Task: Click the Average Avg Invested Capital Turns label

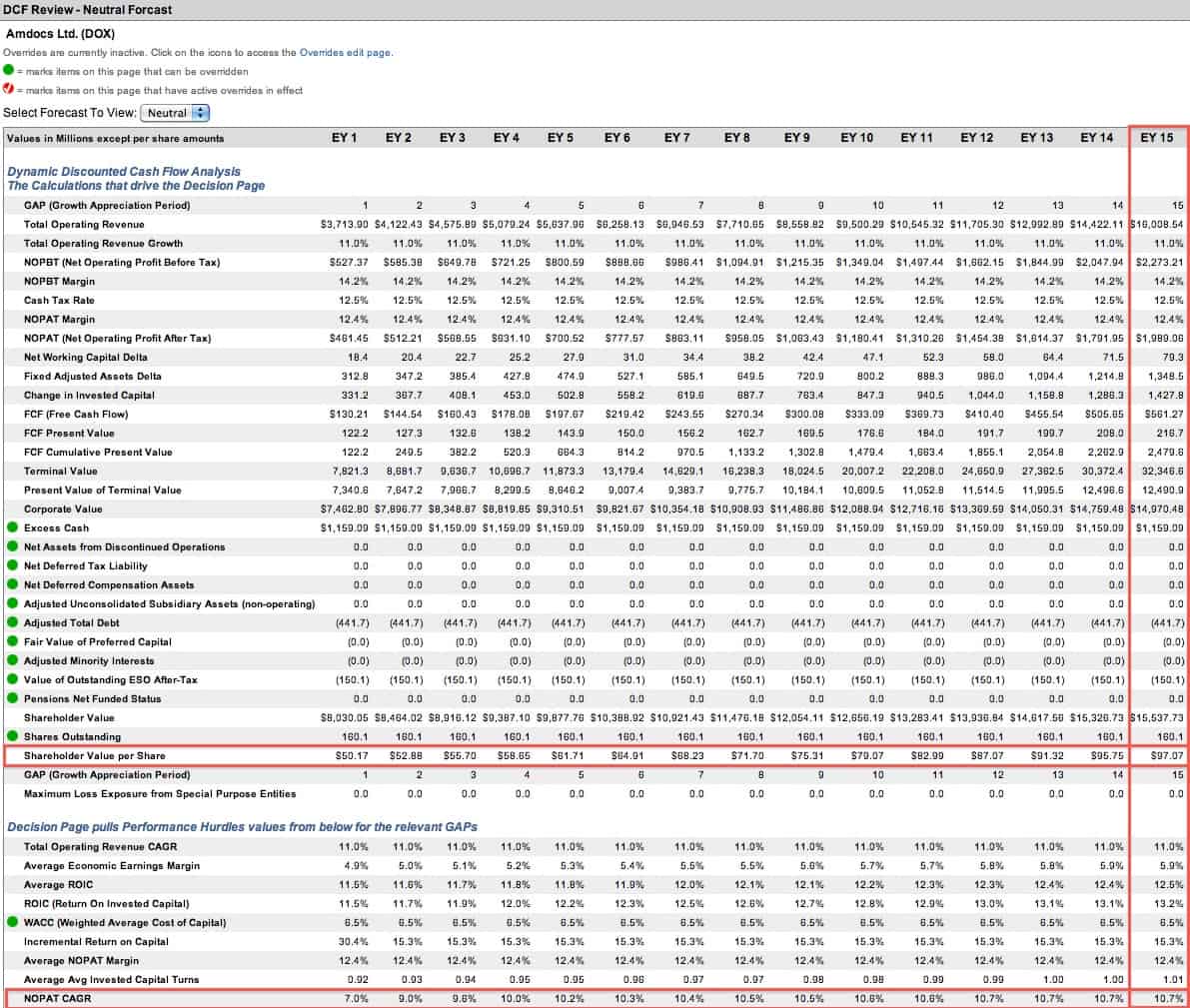Action: tap(112, 979)
